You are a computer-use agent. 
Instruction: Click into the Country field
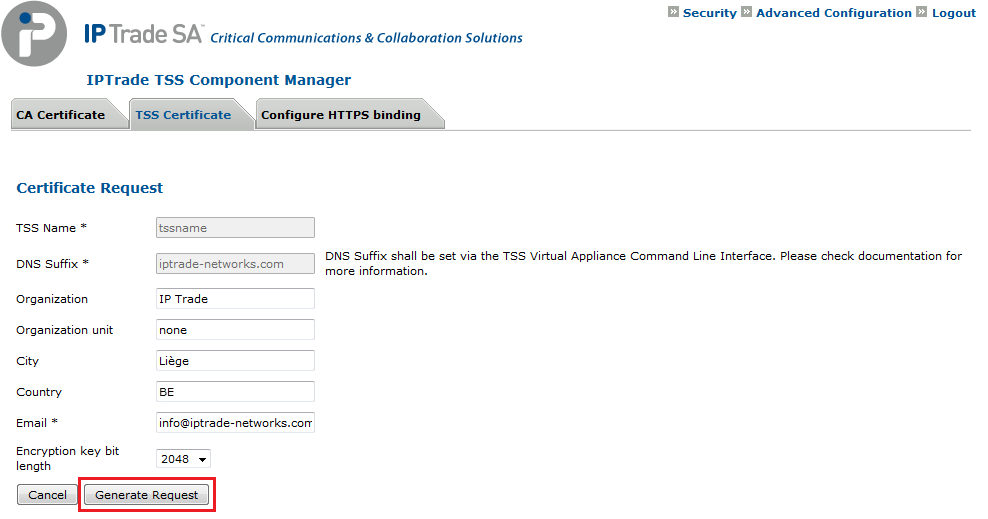point(235,392)
